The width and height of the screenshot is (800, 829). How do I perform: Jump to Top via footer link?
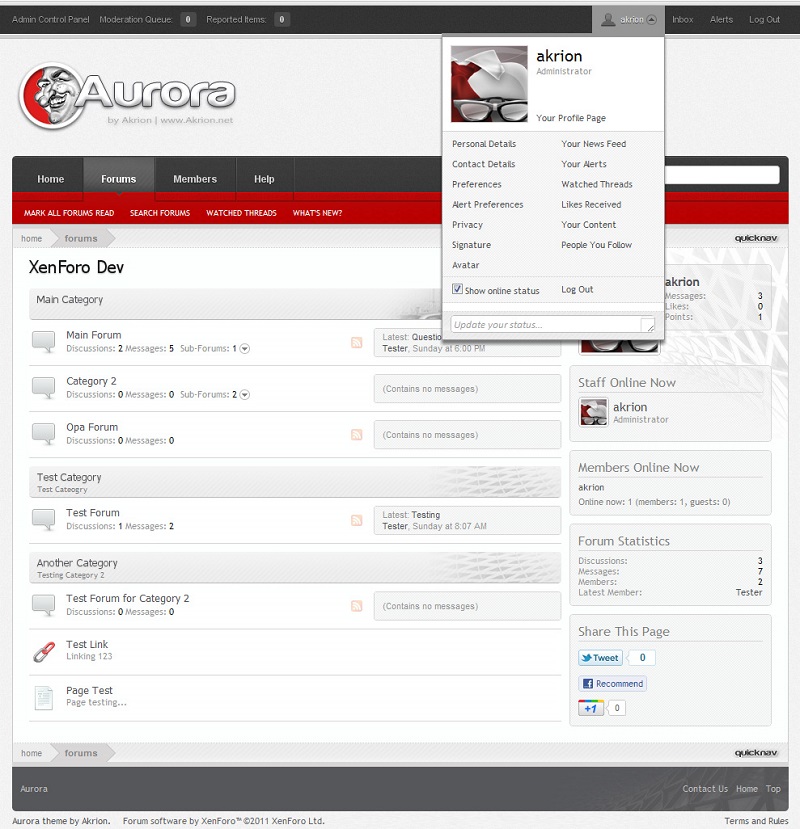pos(773,789)
